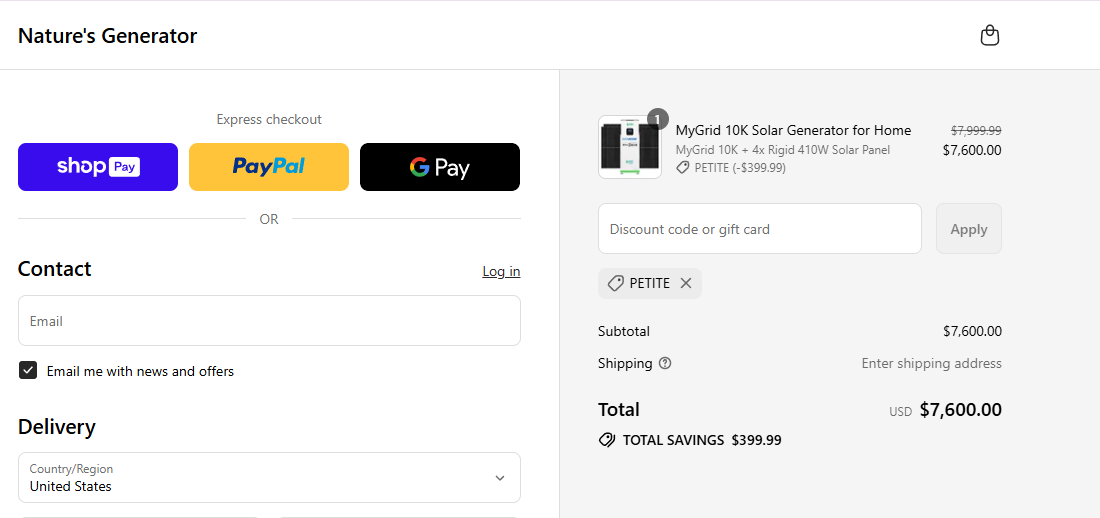This screenshot has height=518, width=1100.
Task: Click the Nature's Generator store name
Action: pyautogui.click(x=107, y=36)
